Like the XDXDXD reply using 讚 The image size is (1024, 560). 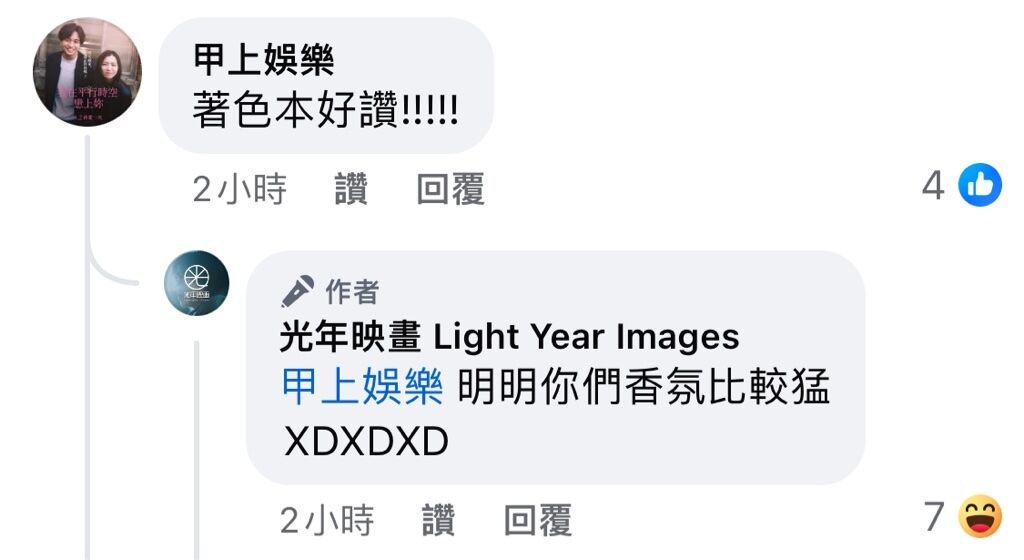click(x=438, y=520)
